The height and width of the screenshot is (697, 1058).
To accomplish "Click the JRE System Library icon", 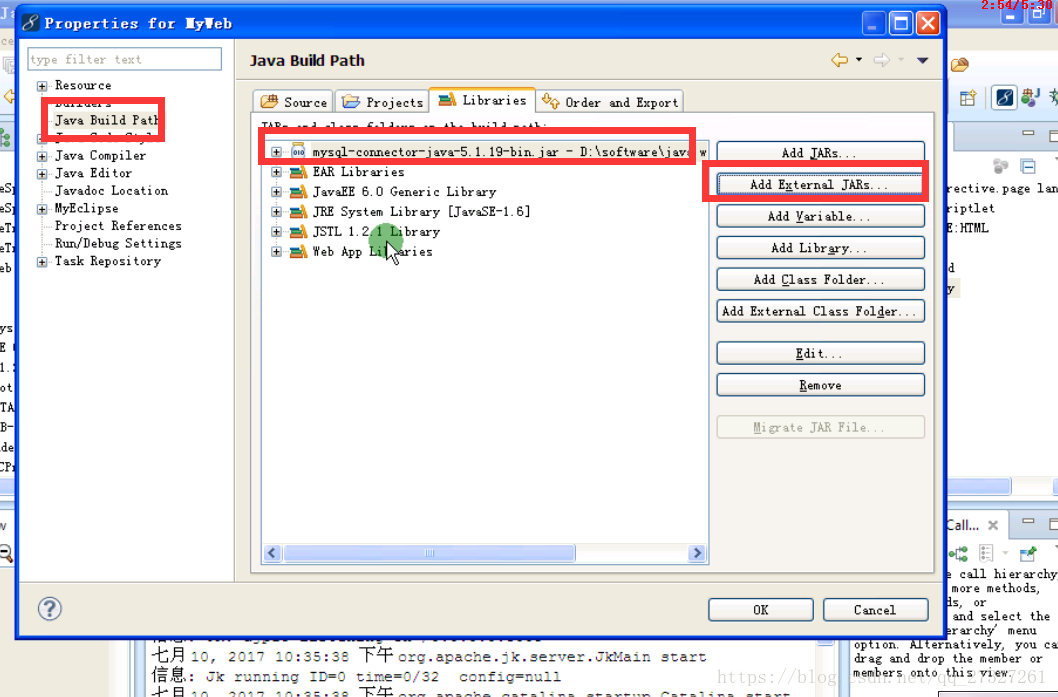I will (x=298, y=212).
